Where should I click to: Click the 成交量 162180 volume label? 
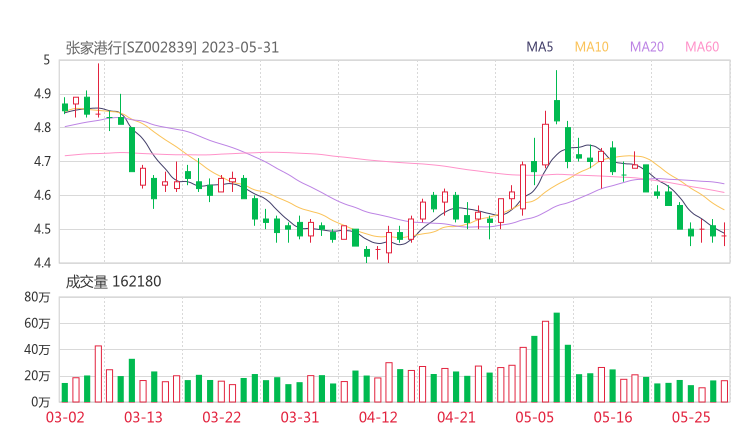113,282
